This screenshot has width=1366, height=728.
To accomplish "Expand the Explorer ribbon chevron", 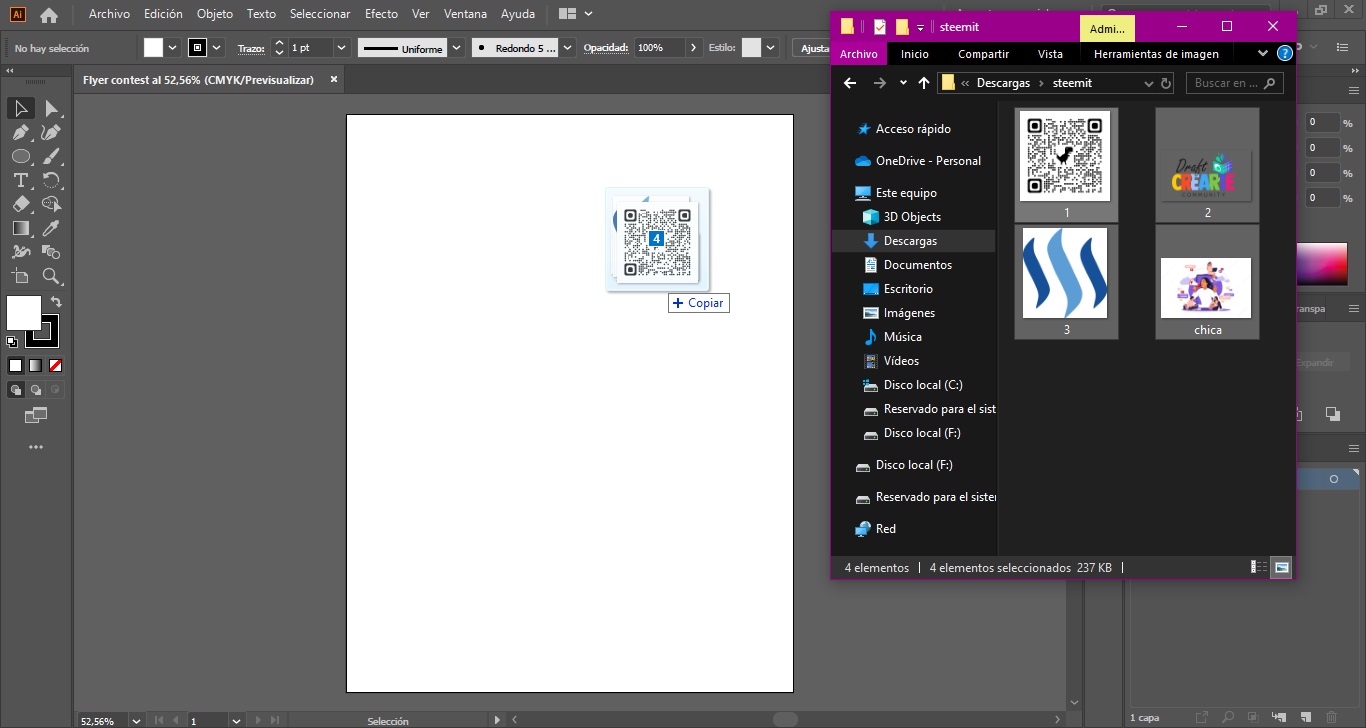I will tap(1261, 54).
